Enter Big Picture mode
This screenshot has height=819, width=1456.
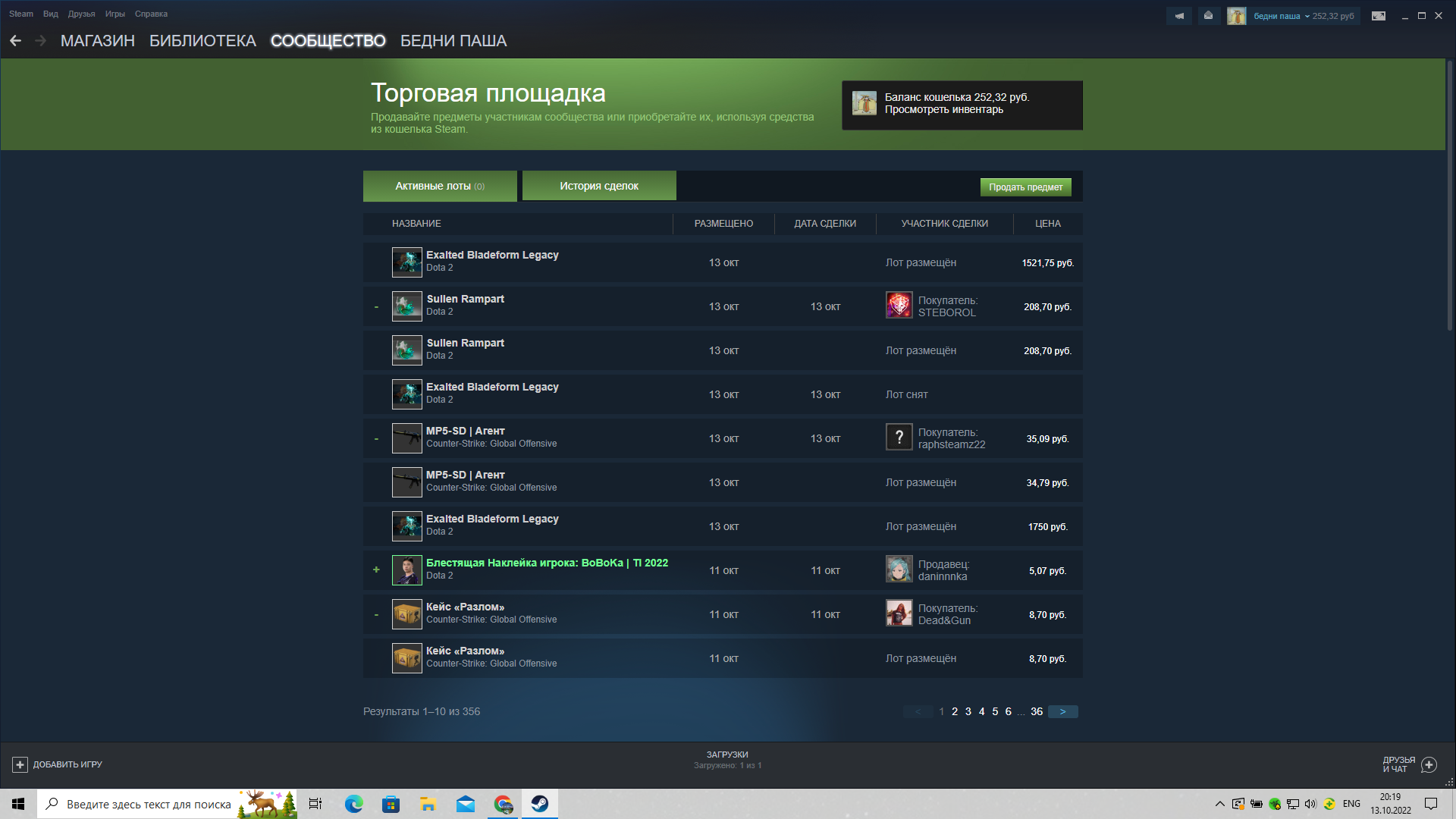pyautogui.click(x=1376, y=14)
